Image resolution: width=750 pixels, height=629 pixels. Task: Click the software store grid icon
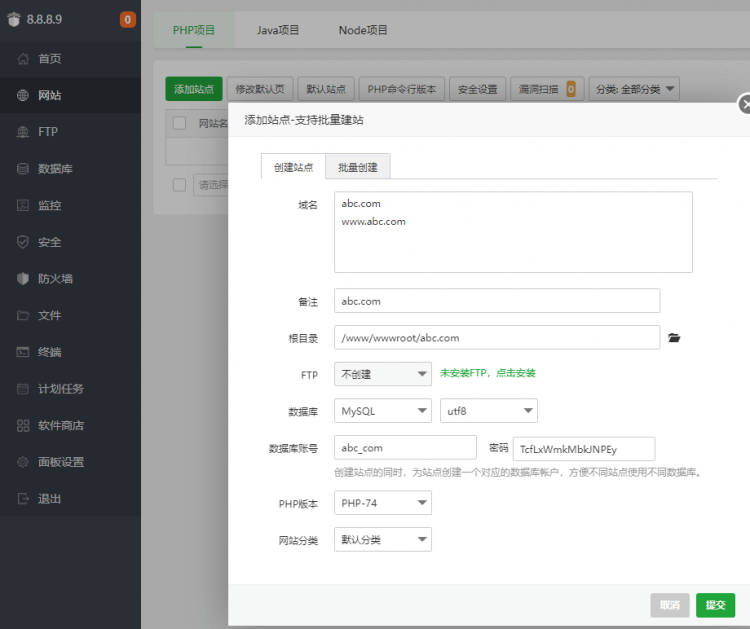tap(23, 425)
